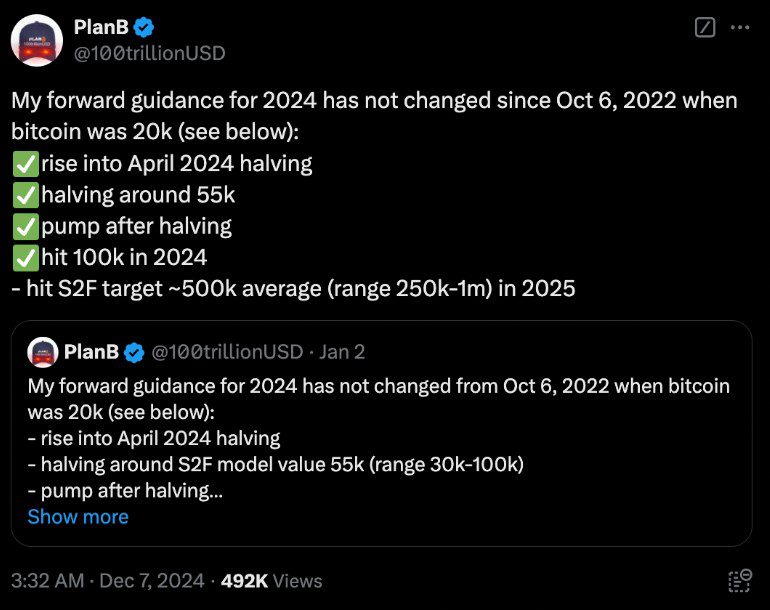Click the verified badge beside the header PlanB name

coord(143,27)
